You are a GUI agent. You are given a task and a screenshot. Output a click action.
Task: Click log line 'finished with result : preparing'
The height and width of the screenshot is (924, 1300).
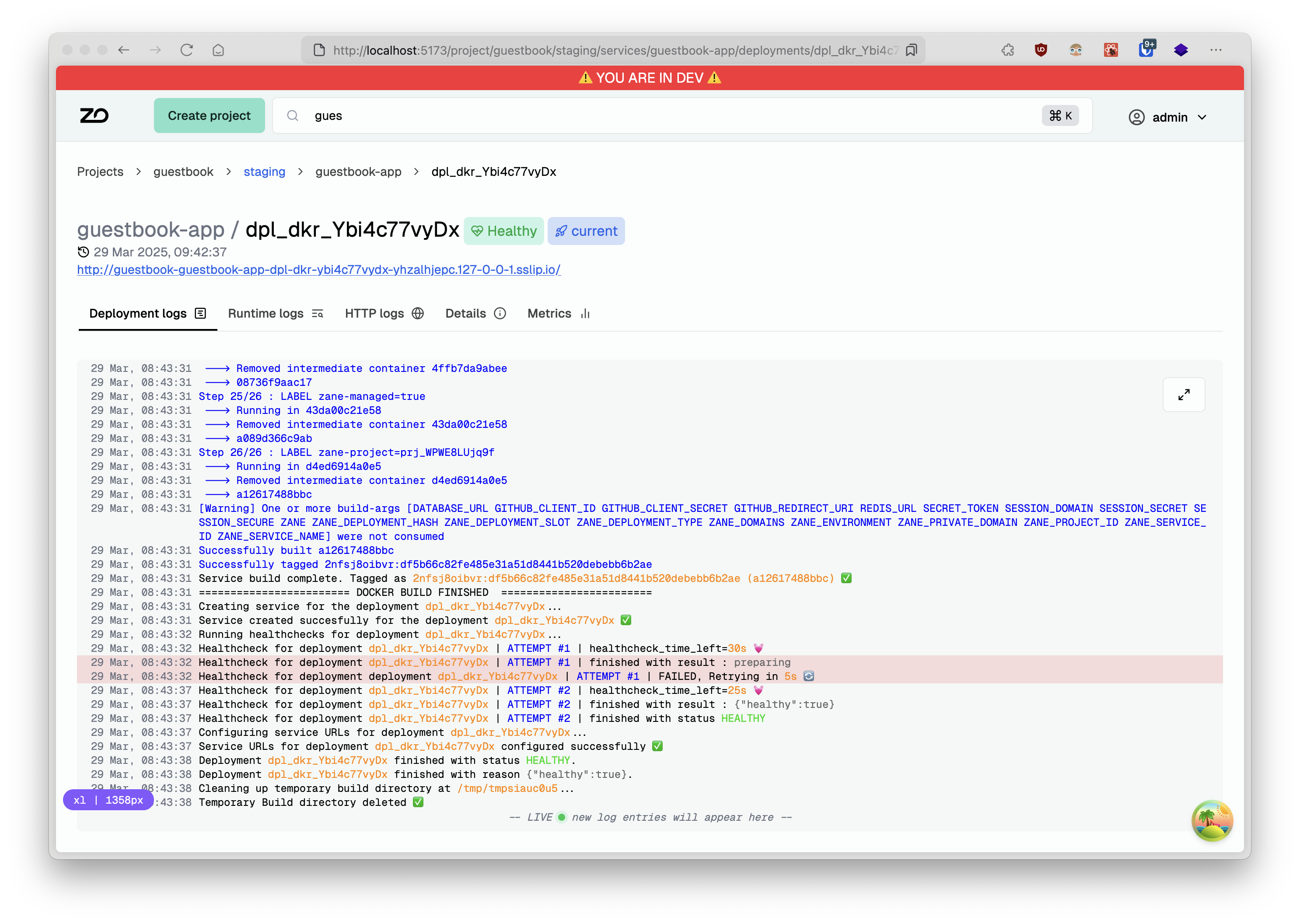tap(650, 662)
